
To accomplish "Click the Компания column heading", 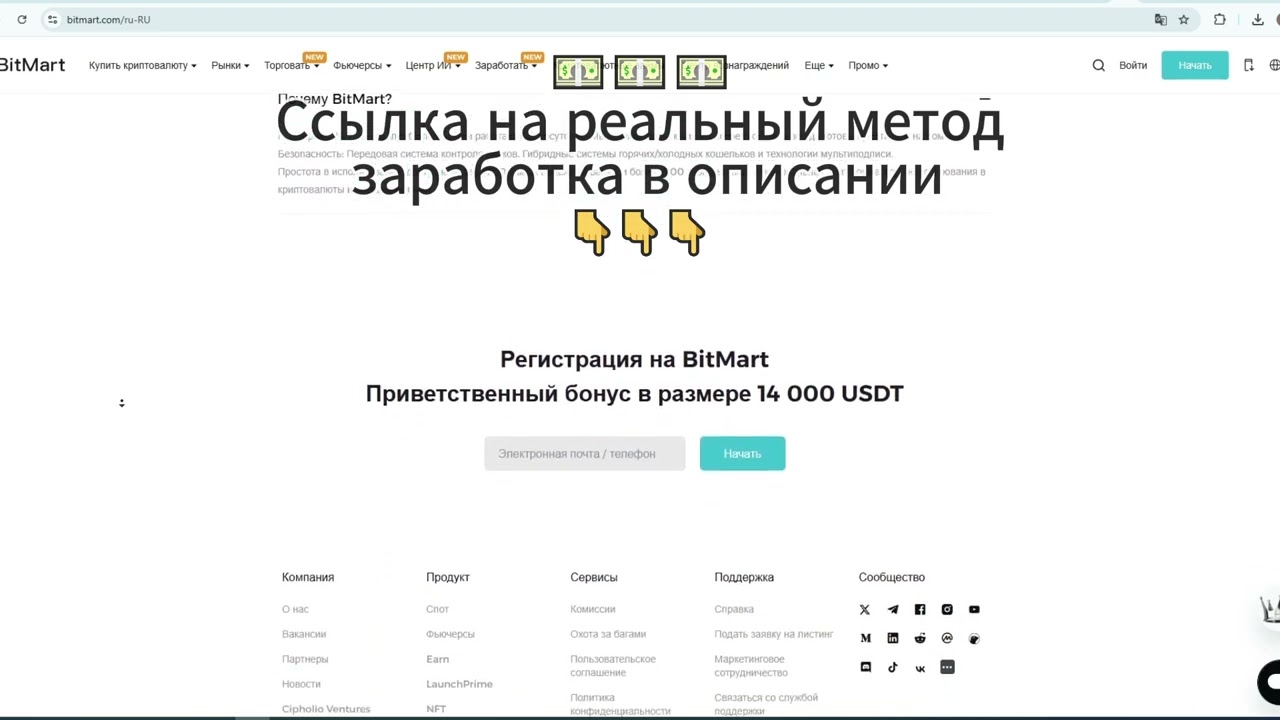I will (x=308, y=577).
